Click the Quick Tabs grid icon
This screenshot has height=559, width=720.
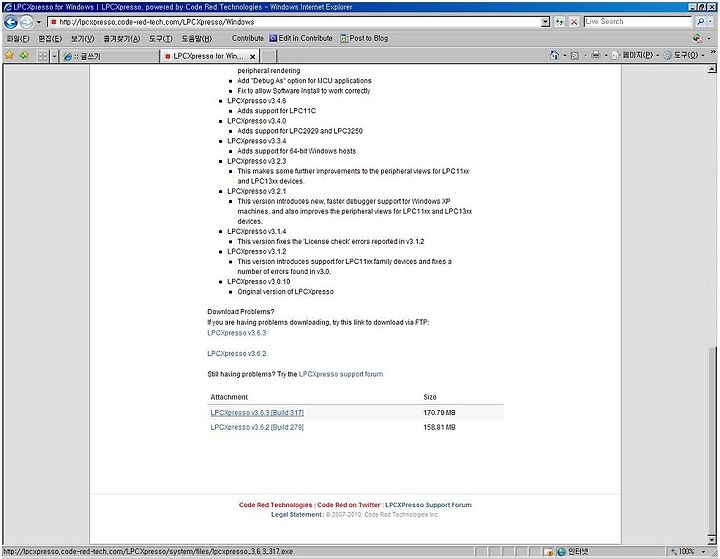click(x=43, y=56)
